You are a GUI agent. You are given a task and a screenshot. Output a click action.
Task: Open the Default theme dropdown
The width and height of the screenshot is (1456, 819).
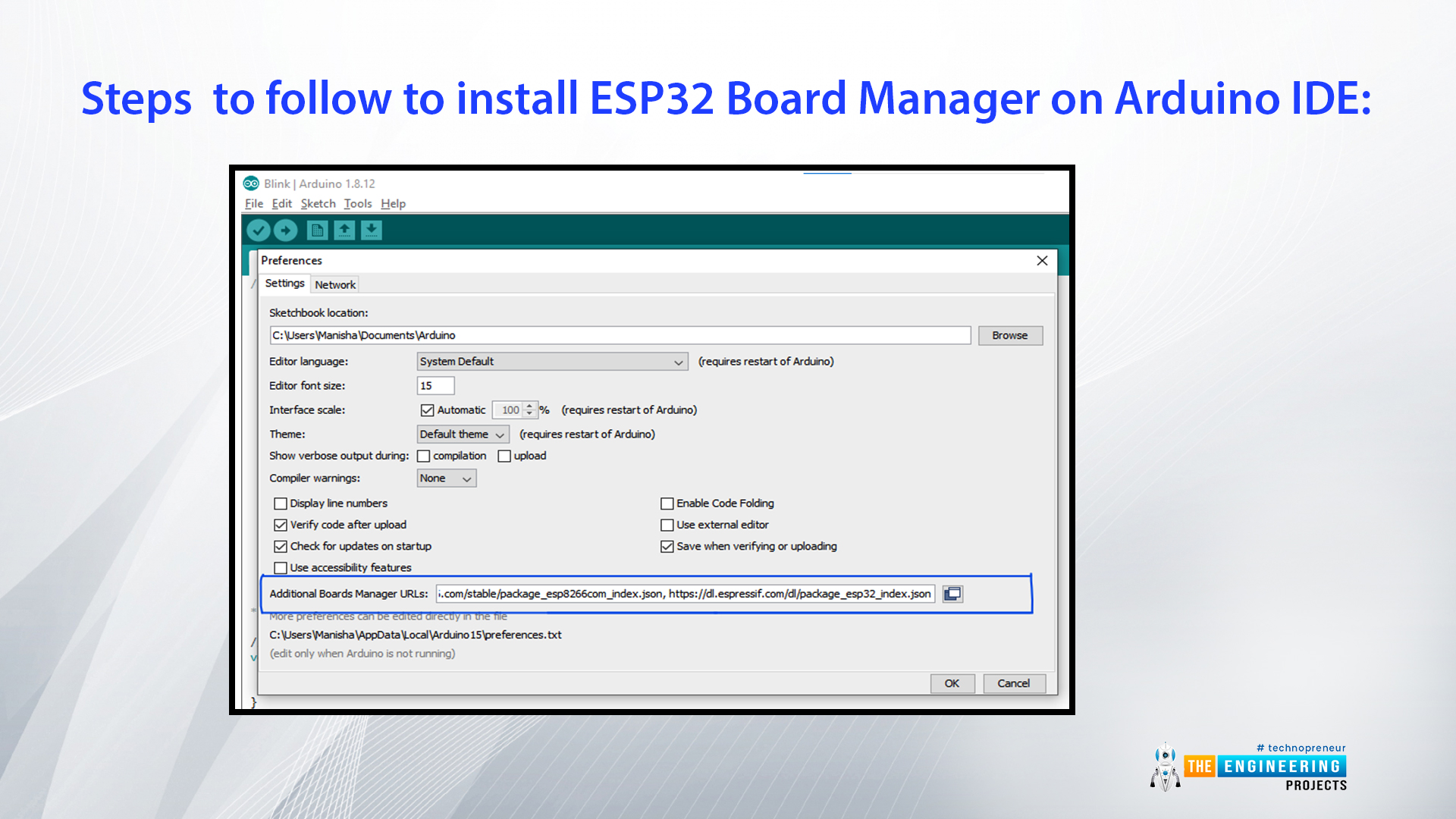point(463,435)
